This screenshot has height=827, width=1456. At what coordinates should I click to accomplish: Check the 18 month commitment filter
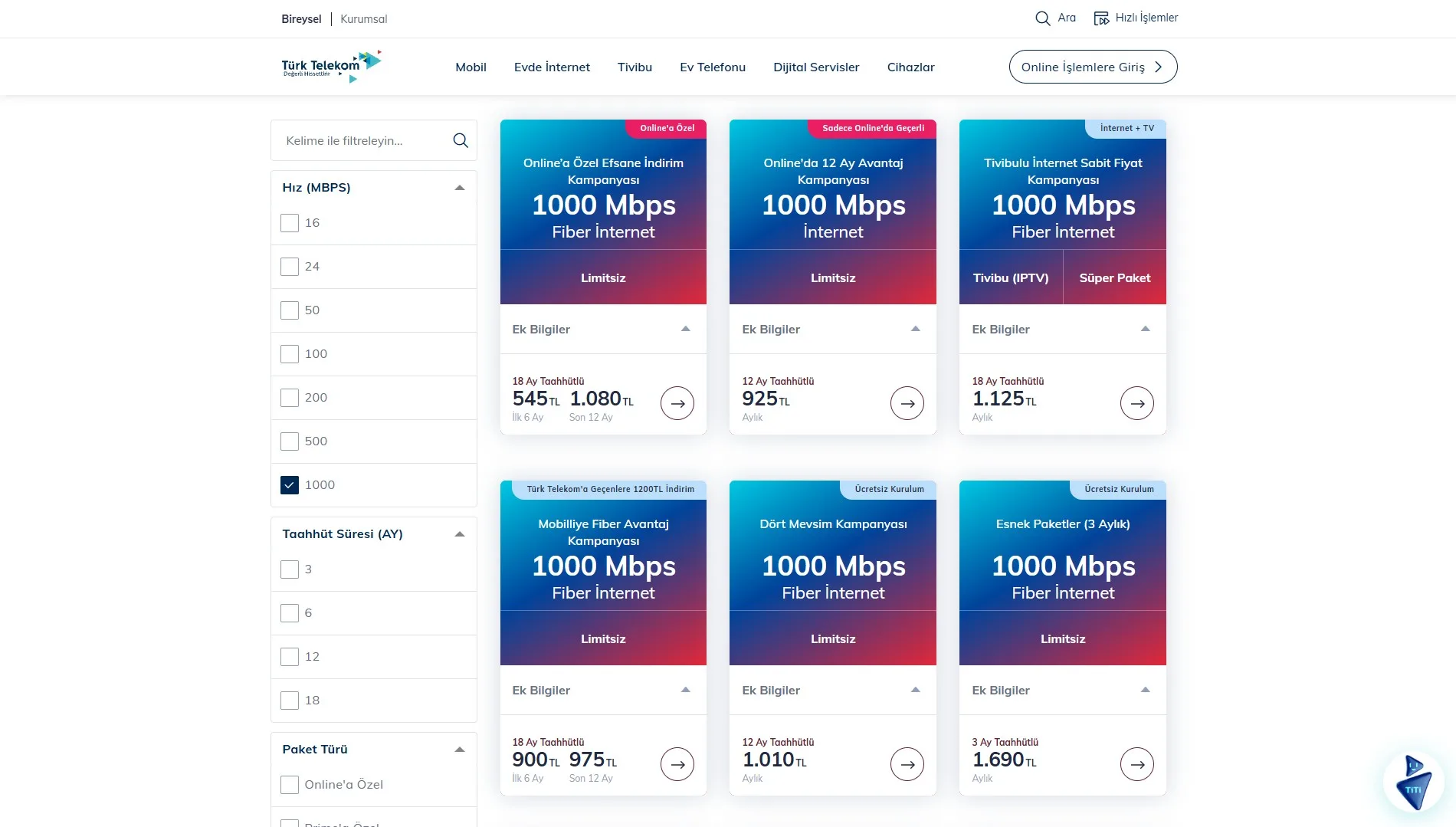[290, 701]
